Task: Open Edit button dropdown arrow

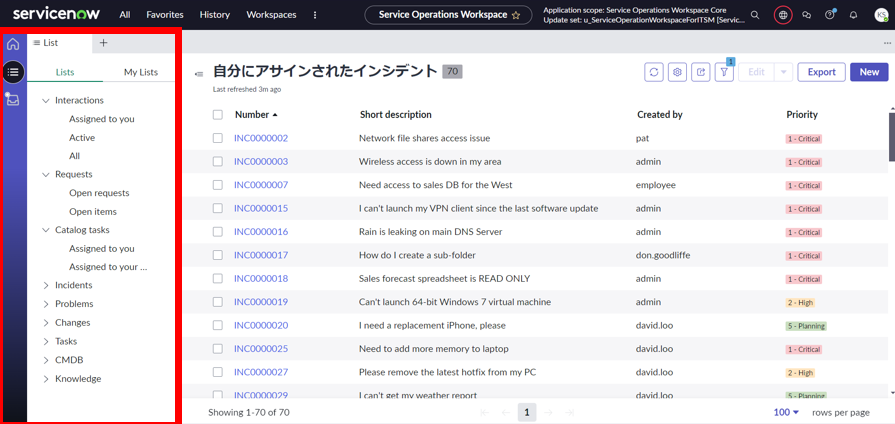Action: [783, 72]
